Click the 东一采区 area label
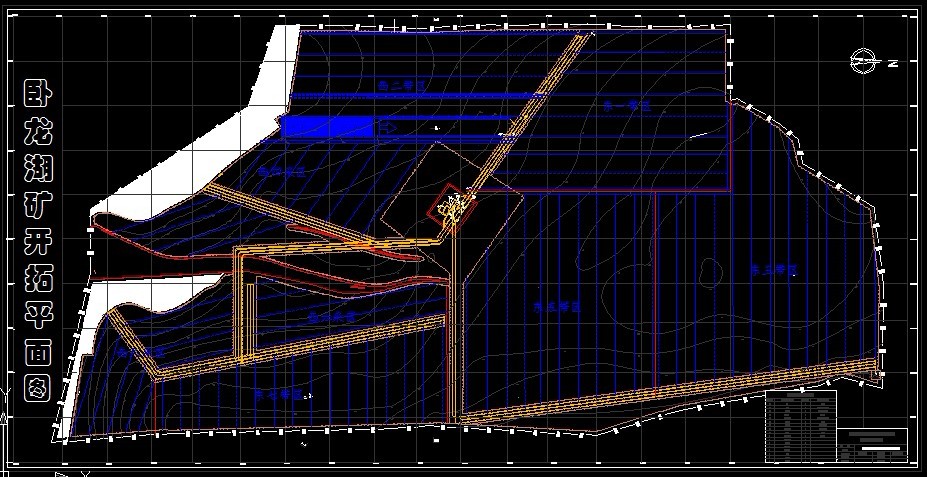This screenshot has height=477, width=927. pyautogui.click(x=627, y=106)
